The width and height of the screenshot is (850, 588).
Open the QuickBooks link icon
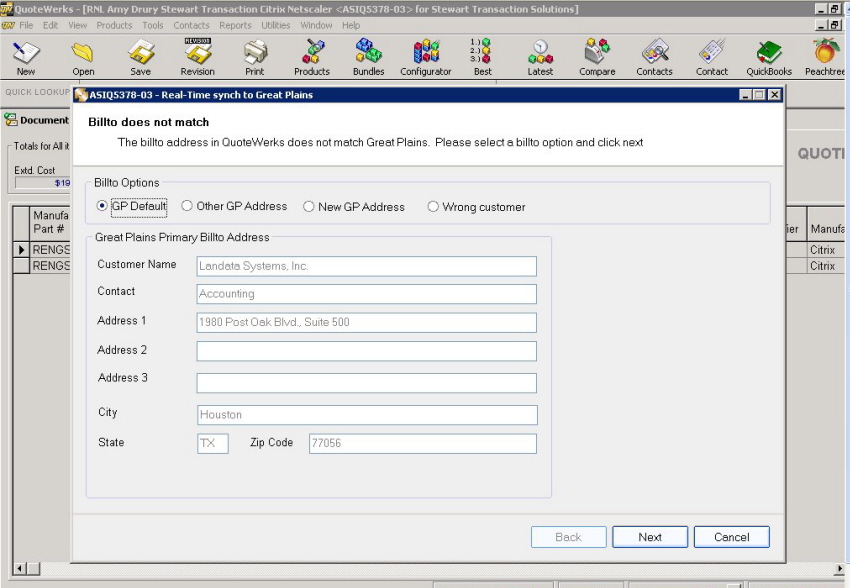point(769,57)
